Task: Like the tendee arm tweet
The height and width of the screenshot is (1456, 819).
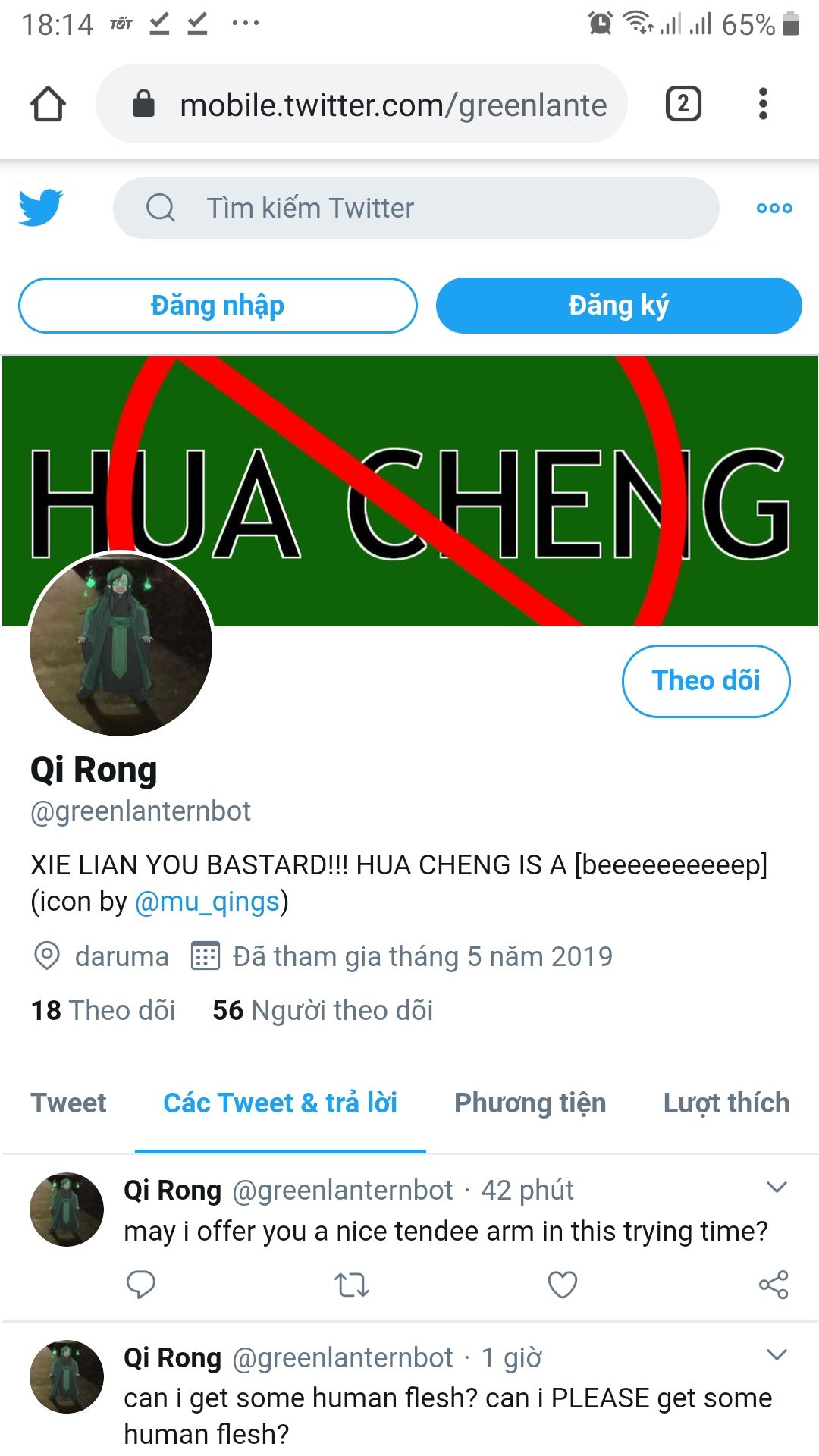Action: point(563,1285)
